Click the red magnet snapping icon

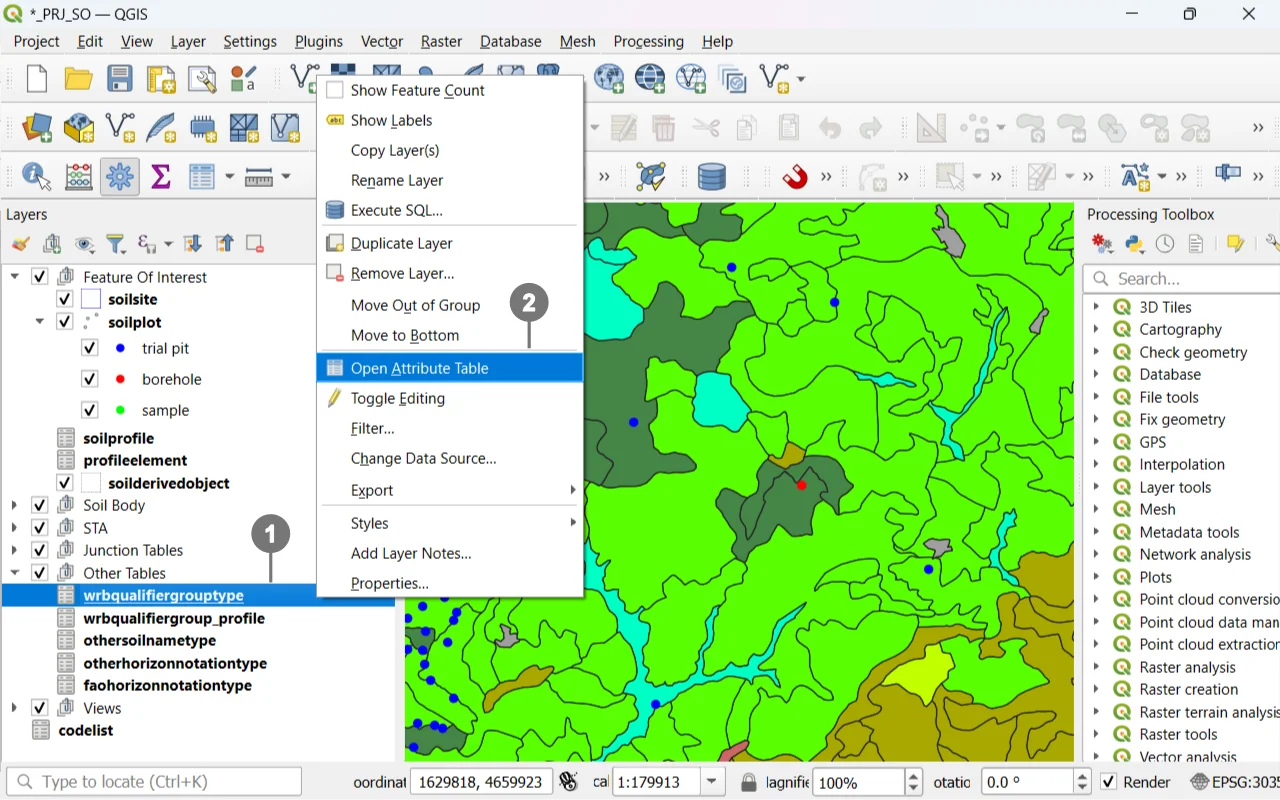(794, 177)
